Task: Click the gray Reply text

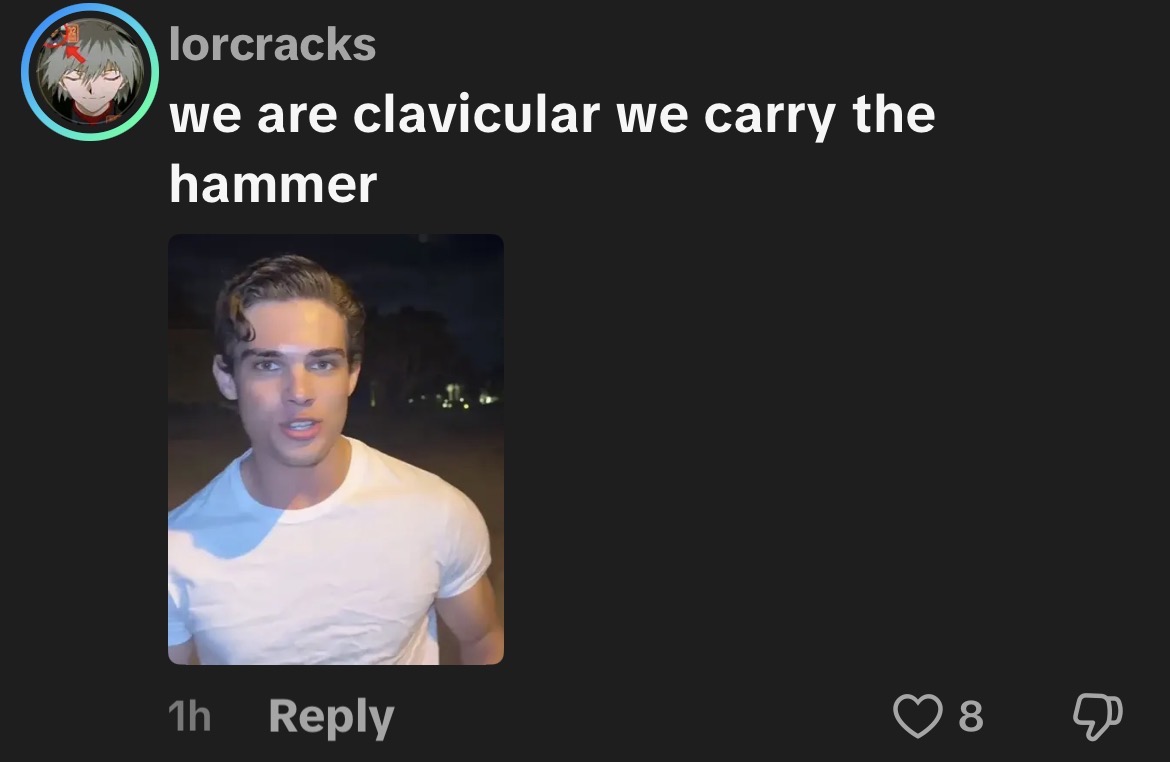Action: tap(331, 716)
